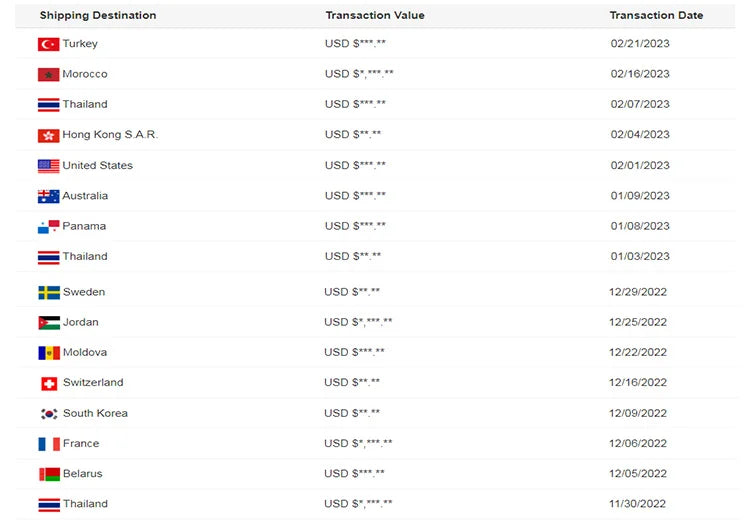Image resolution: width=750 pixels, height=529 pixels.
Task: Click the Transaction Value column header
Action: (375, 16)
